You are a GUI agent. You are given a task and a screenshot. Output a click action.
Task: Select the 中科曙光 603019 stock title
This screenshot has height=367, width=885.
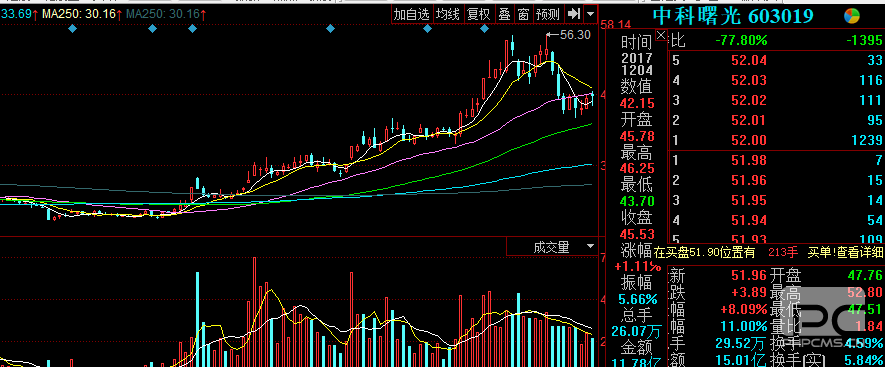click(x=733, y=16)
